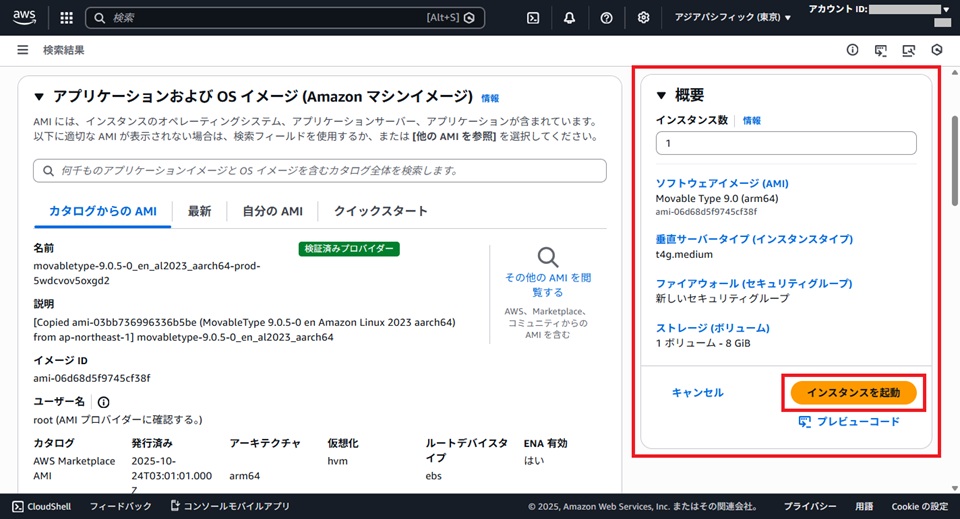Viewport: 960px width, 519px height.
Task: Open その他の AMI を閲覧する link
Action: tap(547, 284)
